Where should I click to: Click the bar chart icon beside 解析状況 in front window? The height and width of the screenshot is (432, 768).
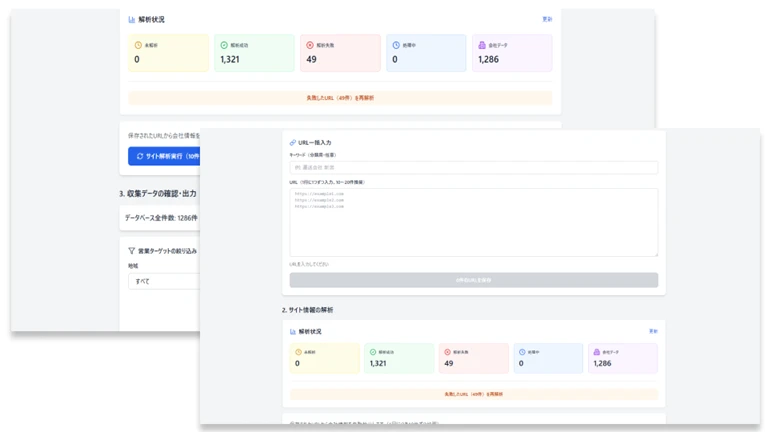pyautogui.click(x=292, y=332)
